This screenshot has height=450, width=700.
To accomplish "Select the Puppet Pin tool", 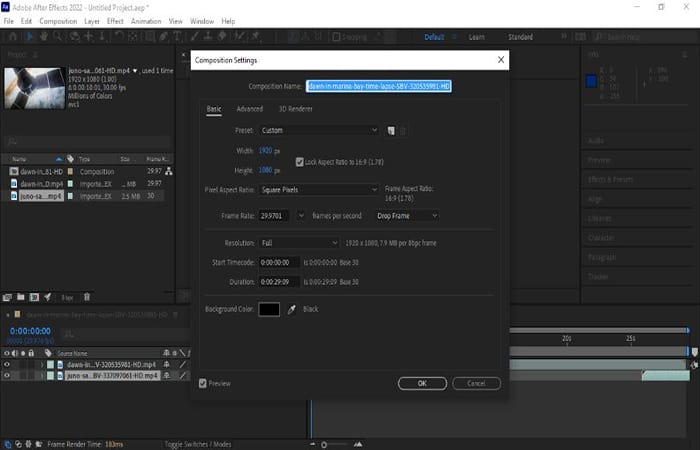I will click(x=256, y=37).
